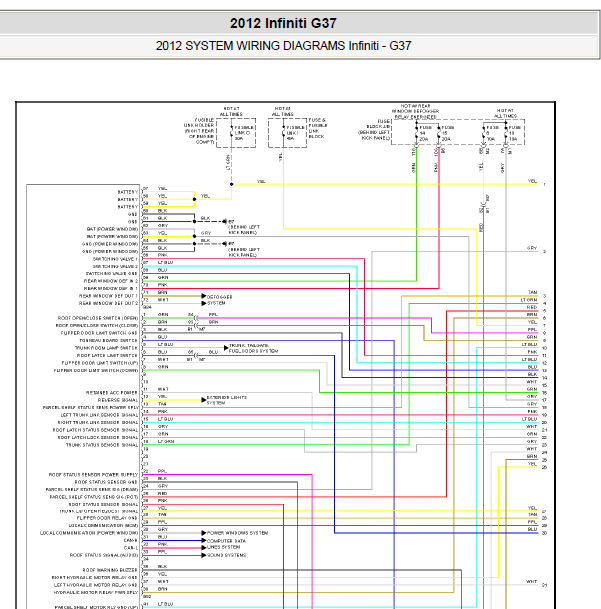
Task: Click the arrow beside the TRUNK, TAILGATE, FUEL DOORS SYSTEM label
Action: tap(226, 348)
